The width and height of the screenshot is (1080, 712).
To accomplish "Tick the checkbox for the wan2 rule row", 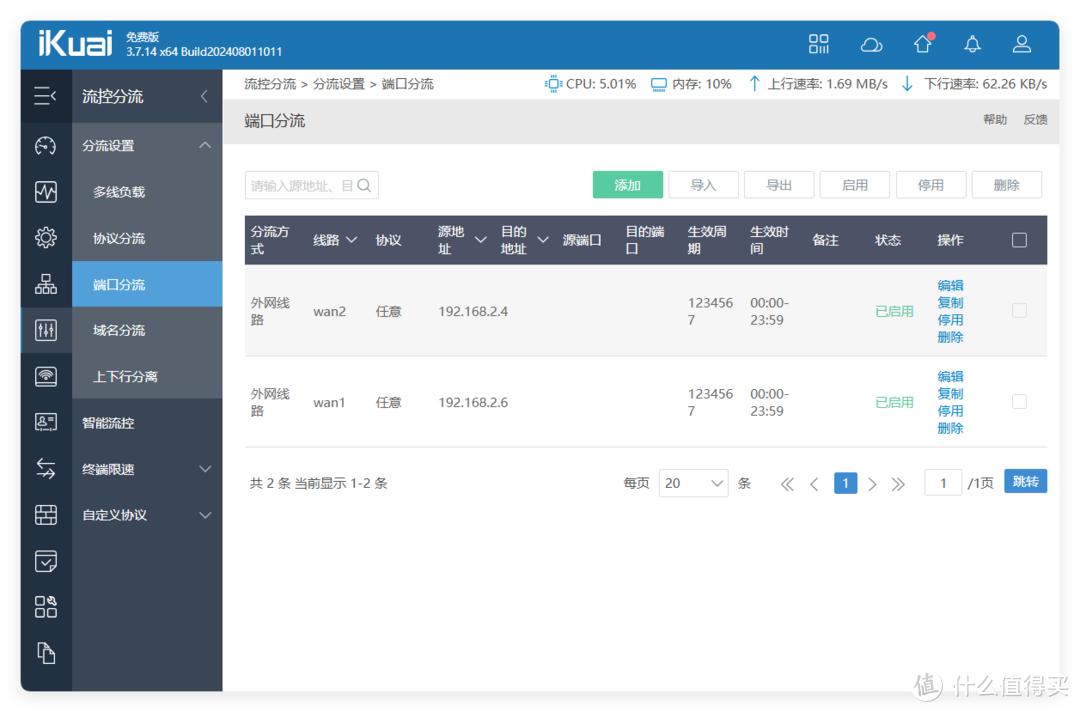I will point(1019,310).
